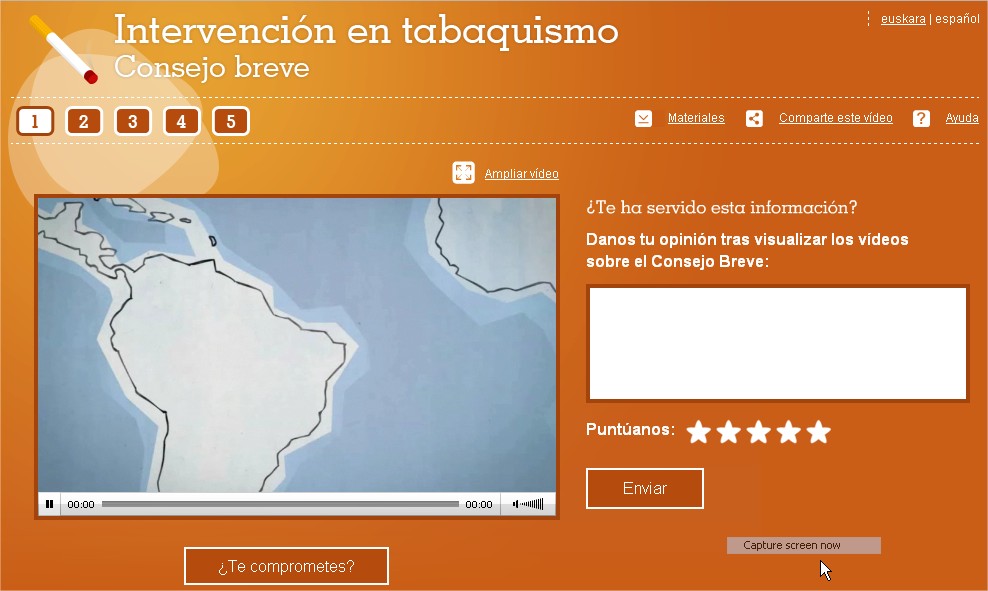Click the ¿Te comprometes? button

point(286,566)
